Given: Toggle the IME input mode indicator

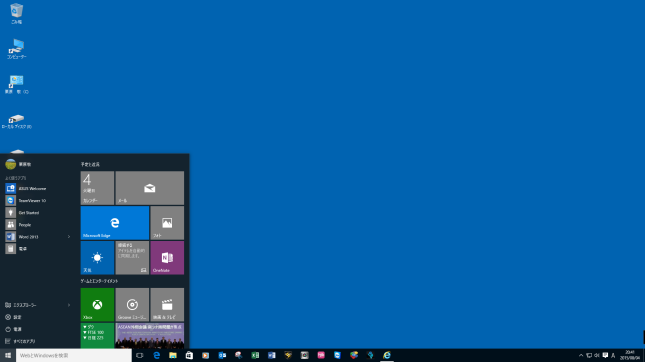Looking at the screenshot, I should point(613,355).
